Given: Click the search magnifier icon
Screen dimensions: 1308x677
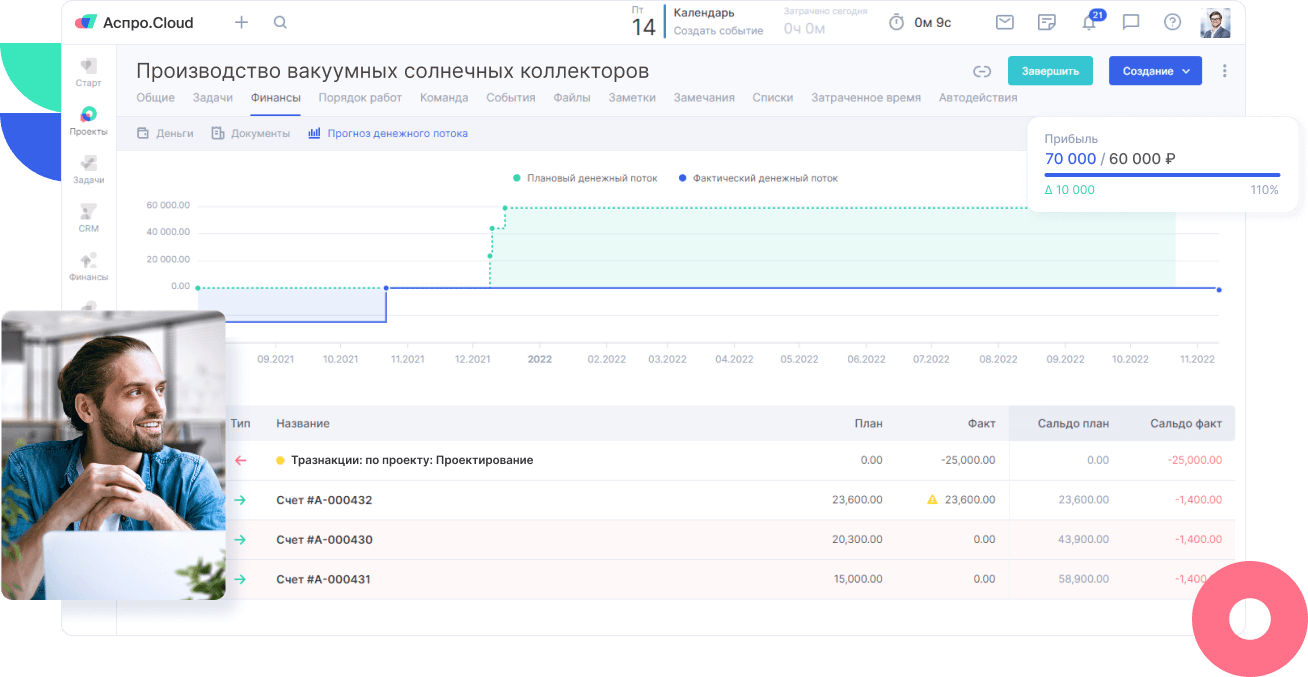Looking at the screenshot, I should (280, 22).
